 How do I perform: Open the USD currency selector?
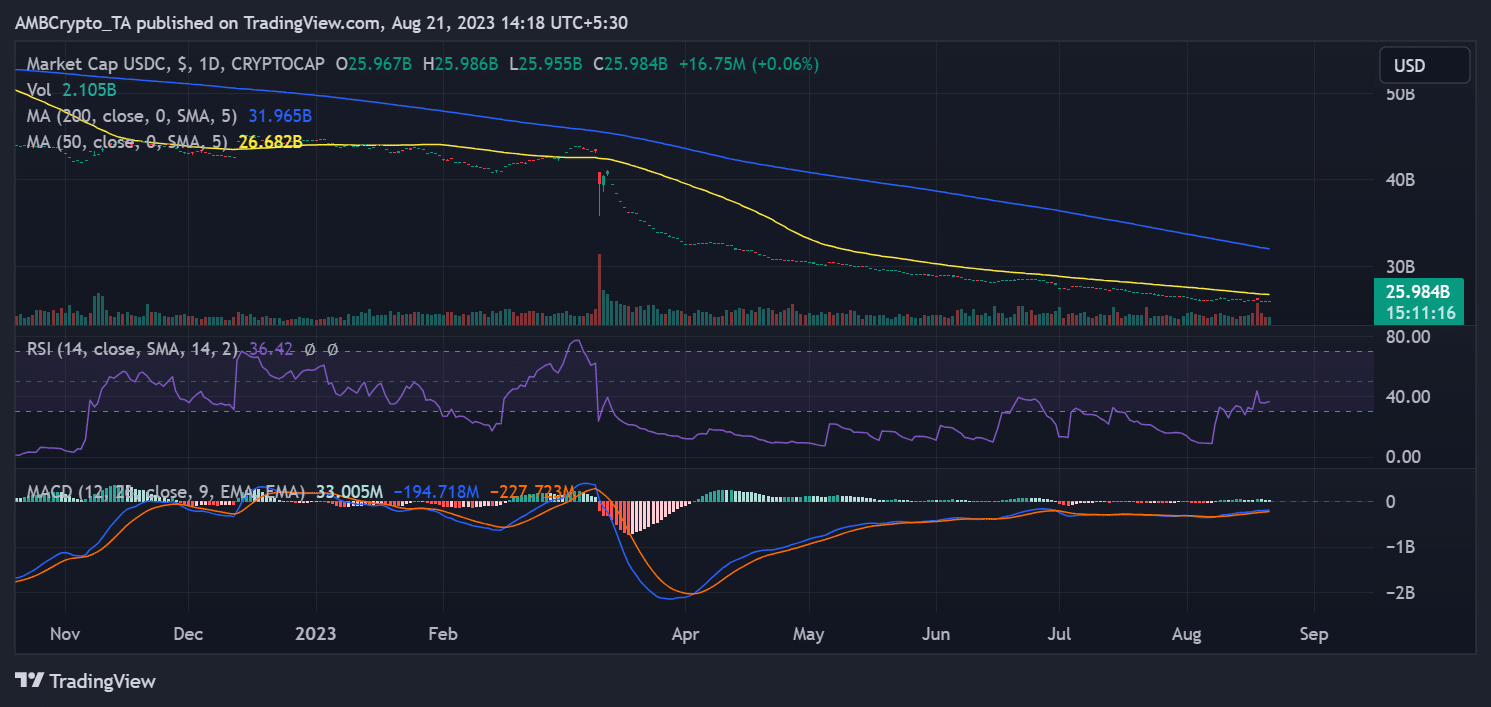[x=1425, y=66]
